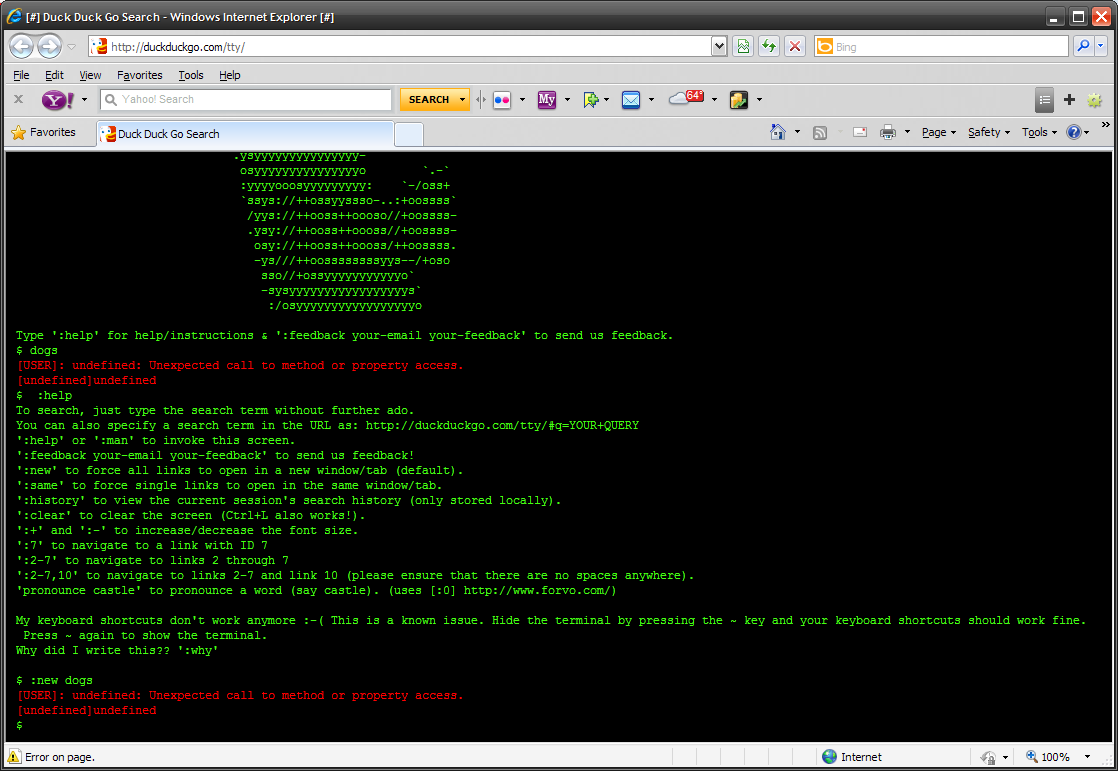Click the Internet zone status indicator

tap(851, 757)
